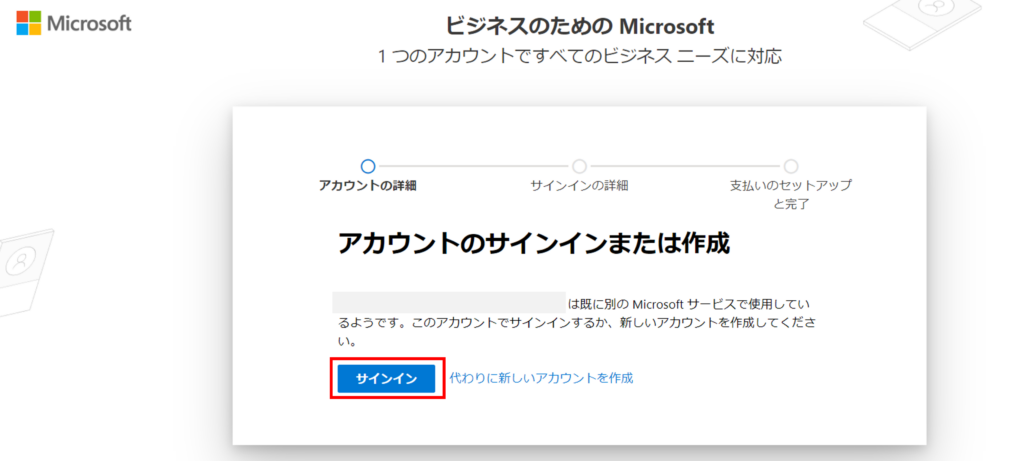Select the アカウントの詳細 step circle
The width and height of the screenshot is (1024, 461).
click(x=368, y=166)
